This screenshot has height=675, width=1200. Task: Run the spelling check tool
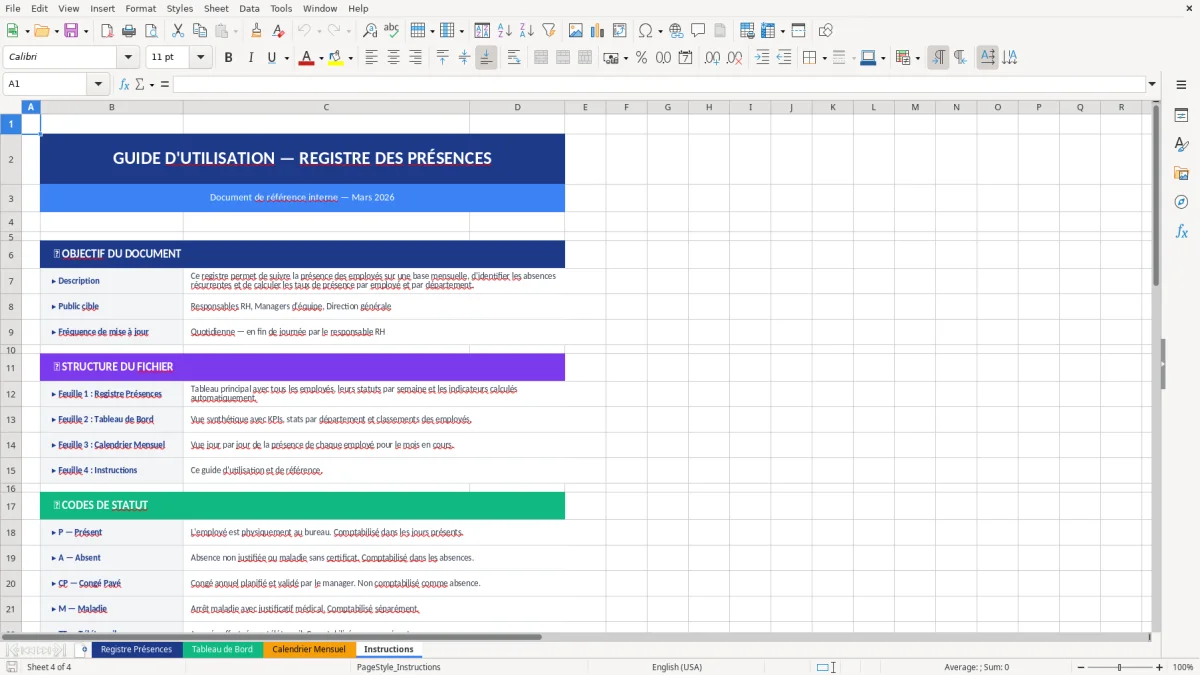click(x=391, y=31)
